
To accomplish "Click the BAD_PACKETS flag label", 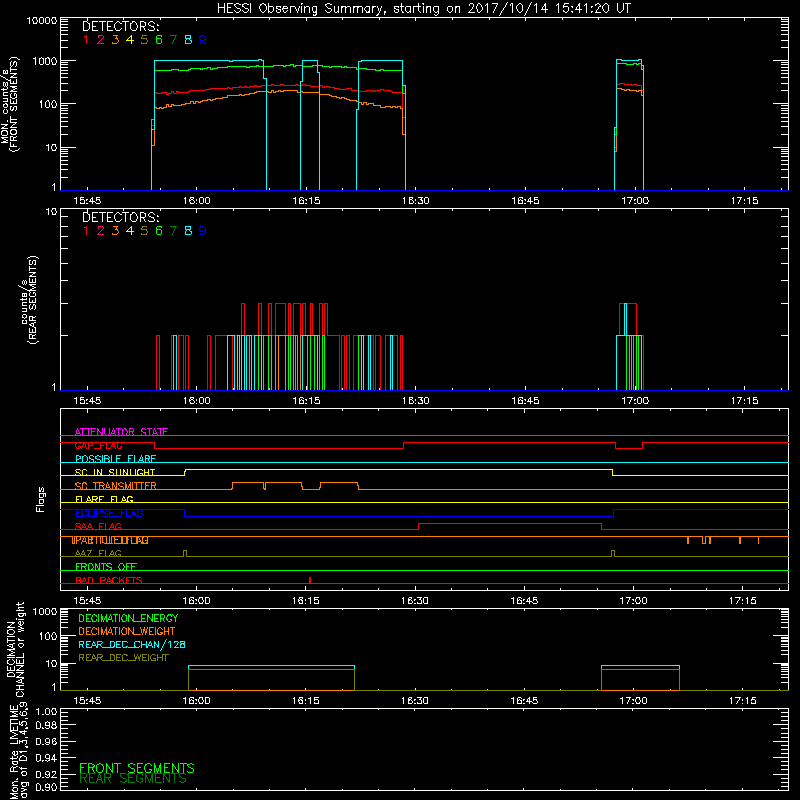I will (109, 580).
